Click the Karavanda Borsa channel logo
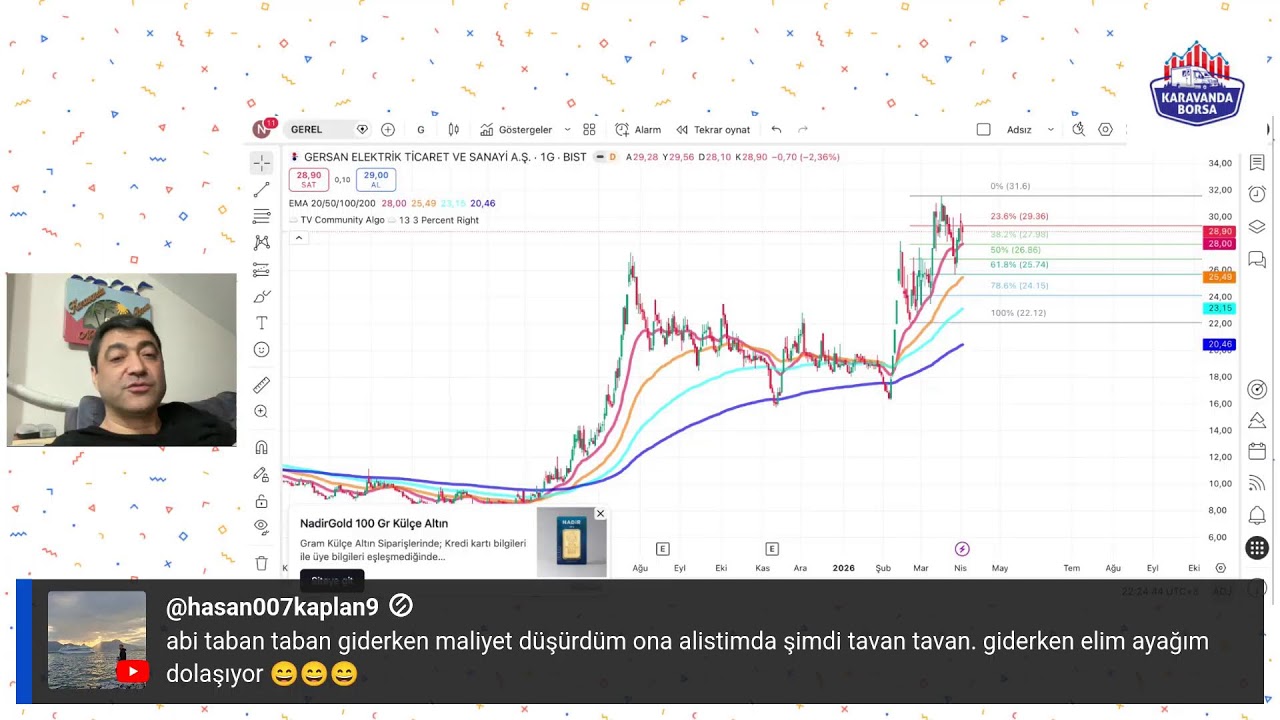 point(1196,84)
